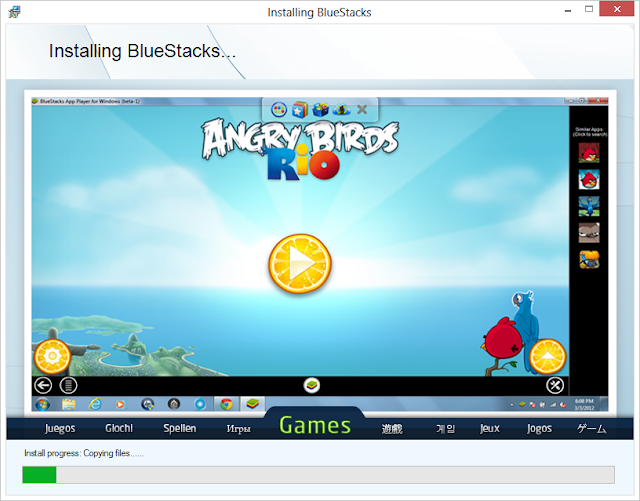
Task: Click the ゲーム label
Action: 591,428
